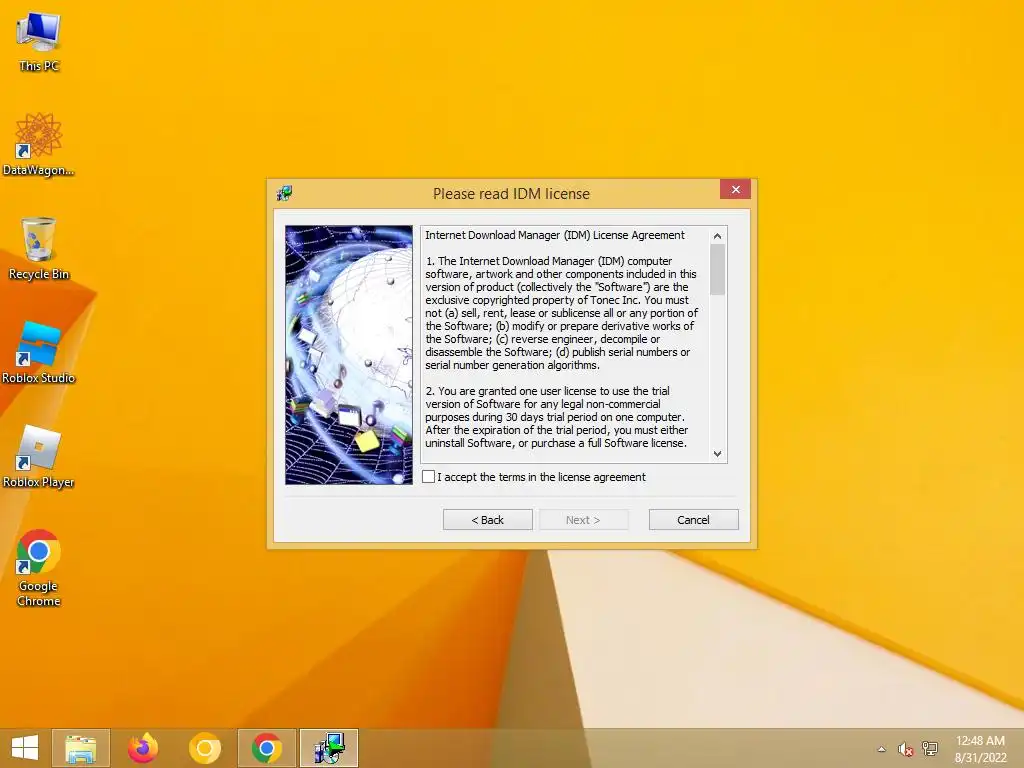Click the IDM installer taskbar icon
Image resolution: width=1024 pixels, height=768 pixels.
point(328,748)
